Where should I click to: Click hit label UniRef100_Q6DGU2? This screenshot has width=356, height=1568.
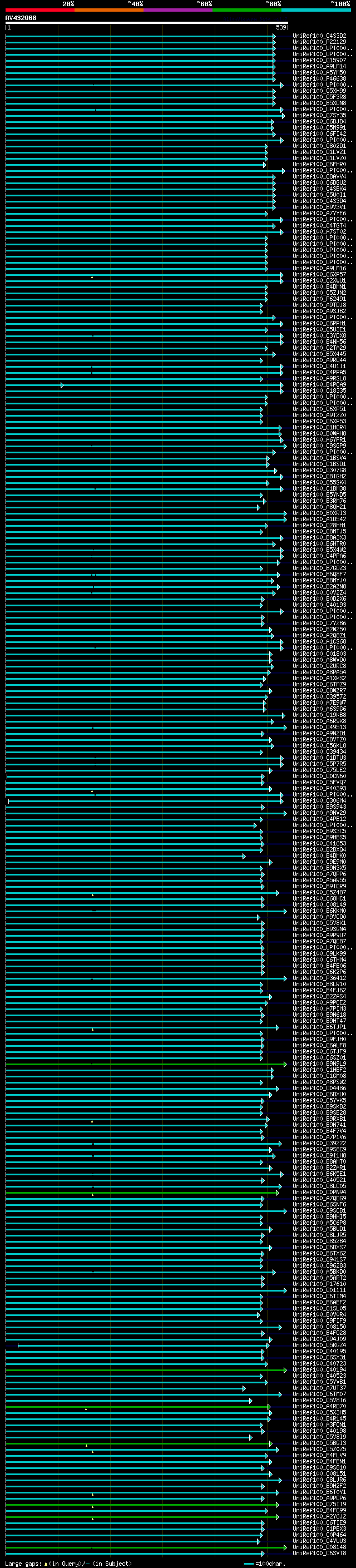click(319, 182)
